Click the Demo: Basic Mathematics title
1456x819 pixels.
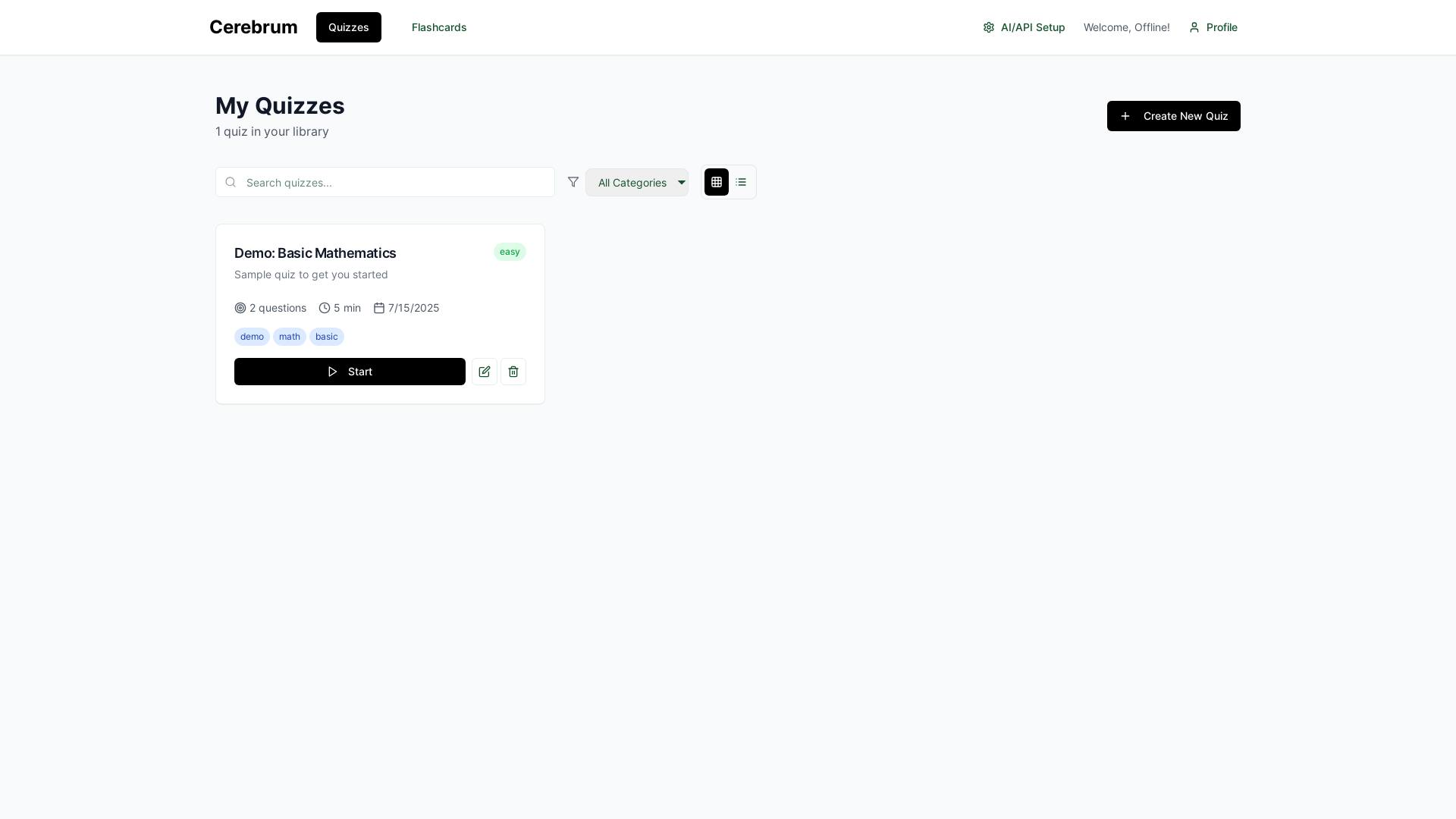click(x=315, y=253)
